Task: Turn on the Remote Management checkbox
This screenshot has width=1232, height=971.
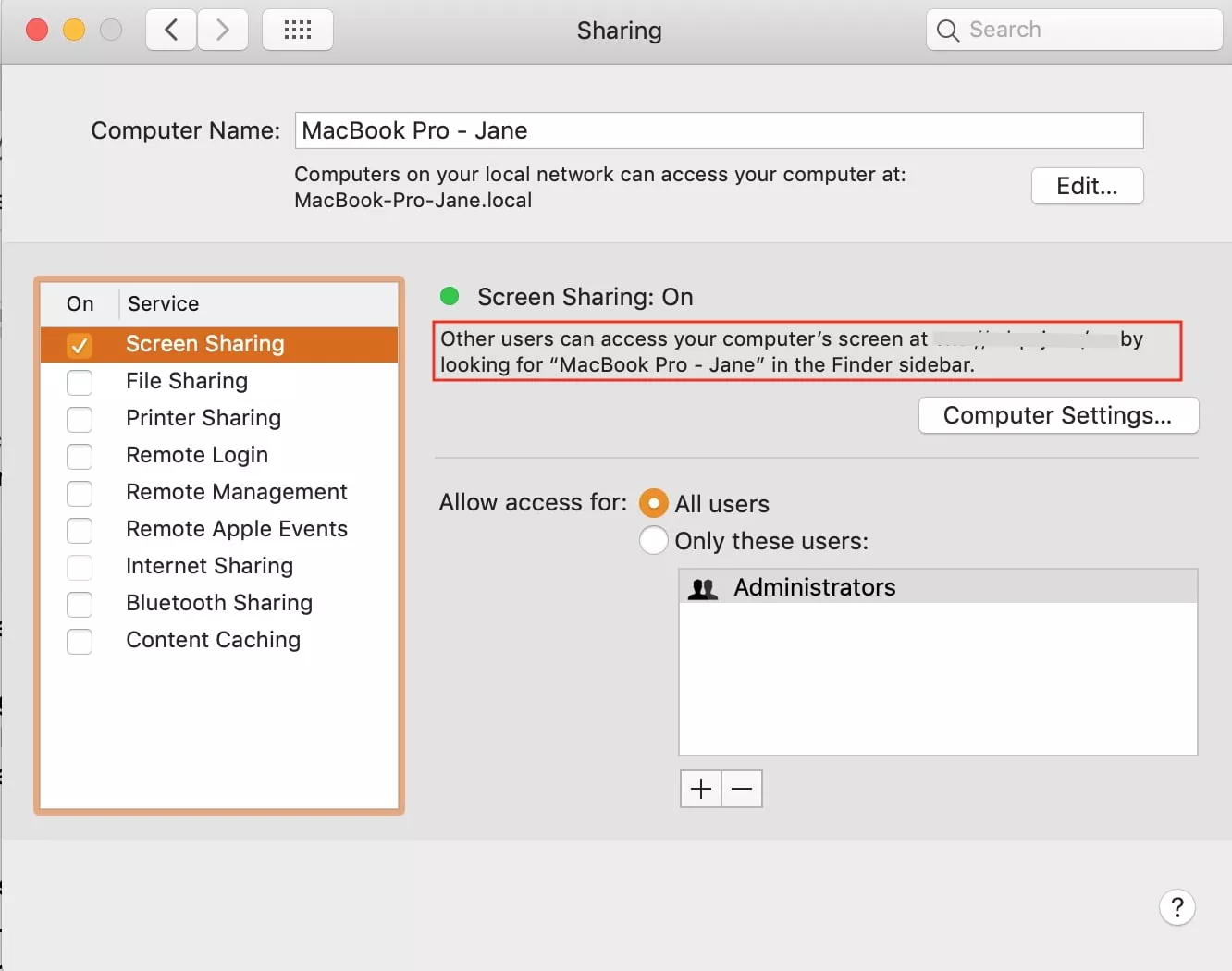Action: (x=80, y=493)
